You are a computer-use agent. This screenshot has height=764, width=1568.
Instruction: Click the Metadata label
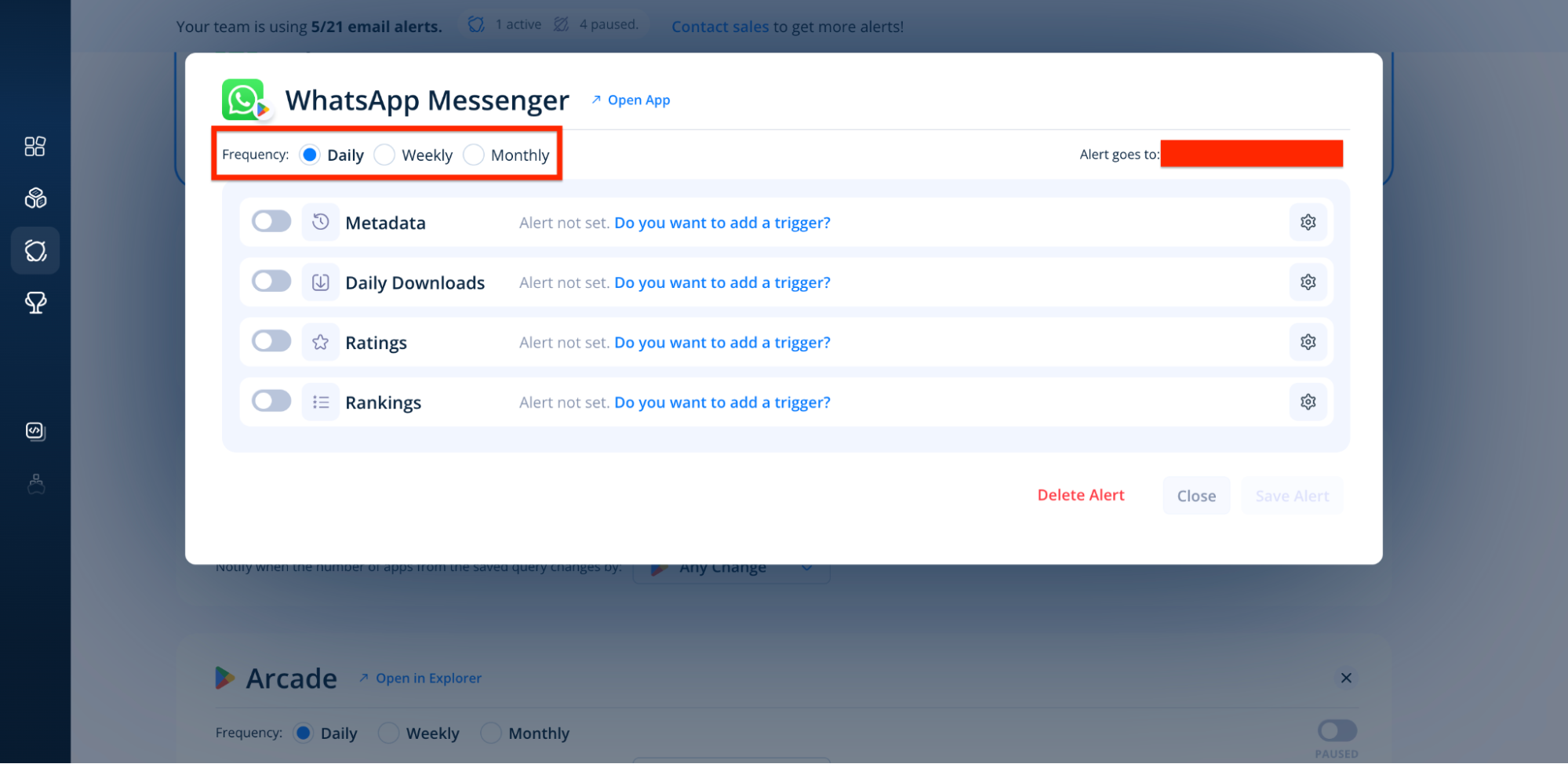click(385, 223)
